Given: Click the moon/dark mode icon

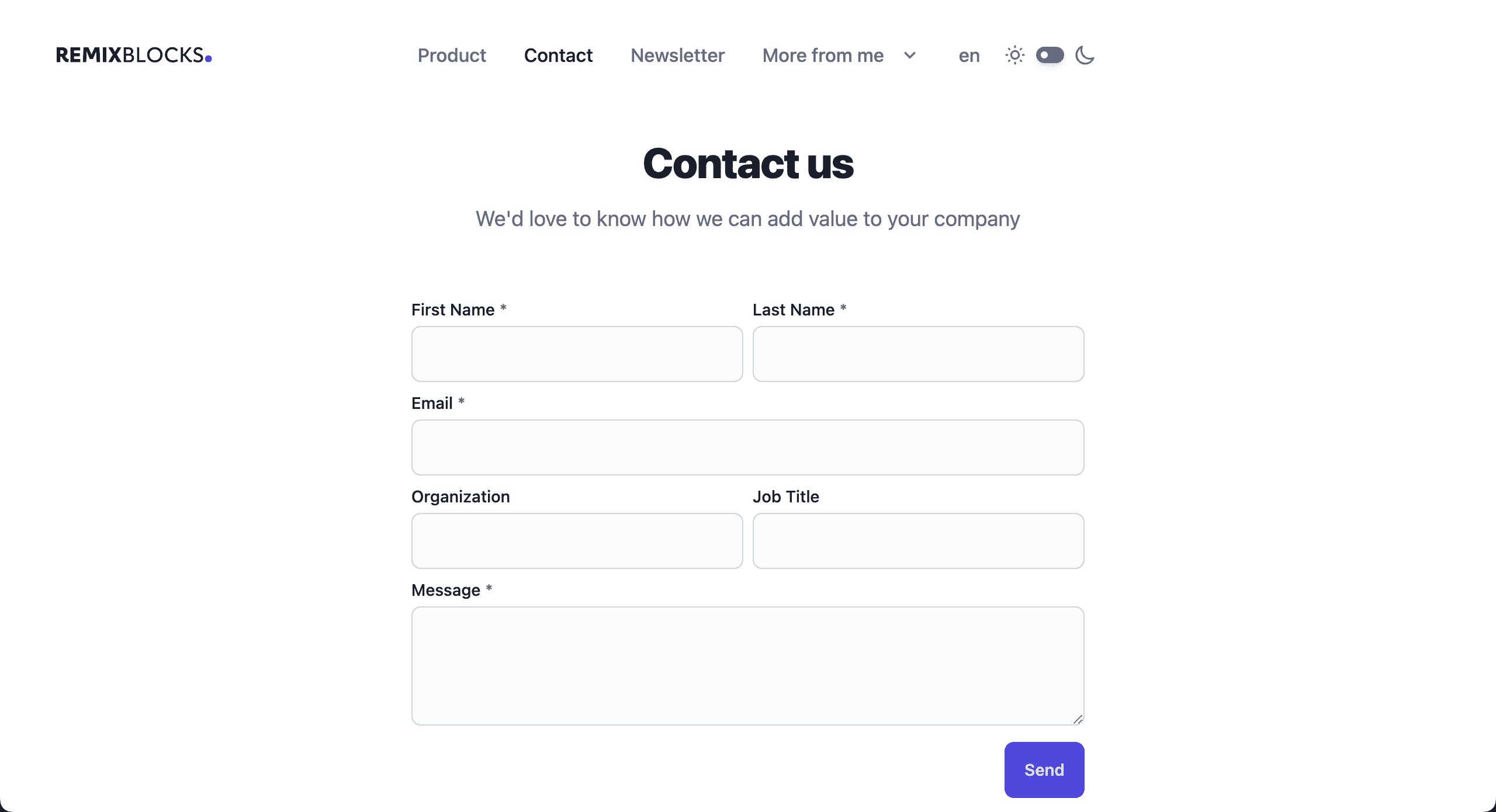Looking at the screenshot, I should [1084, 55].
